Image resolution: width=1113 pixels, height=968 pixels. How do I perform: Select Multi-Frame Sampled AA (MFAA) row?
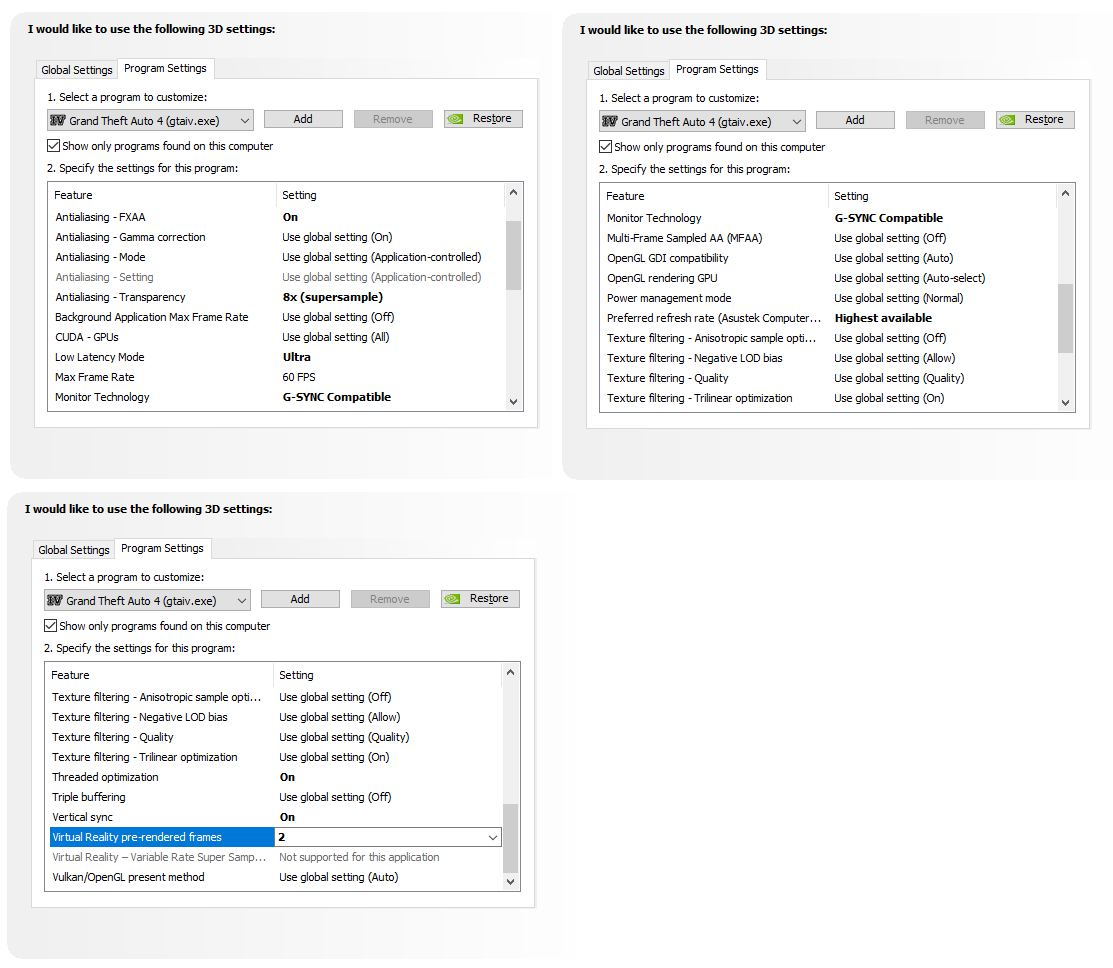[829, 238]
